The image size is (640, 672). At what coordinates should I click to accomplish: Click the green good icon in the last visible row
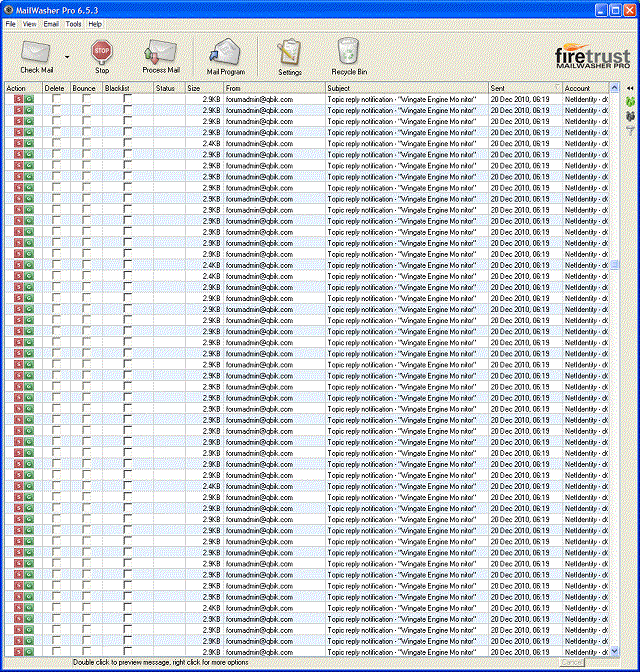click(x=29, y=652)
